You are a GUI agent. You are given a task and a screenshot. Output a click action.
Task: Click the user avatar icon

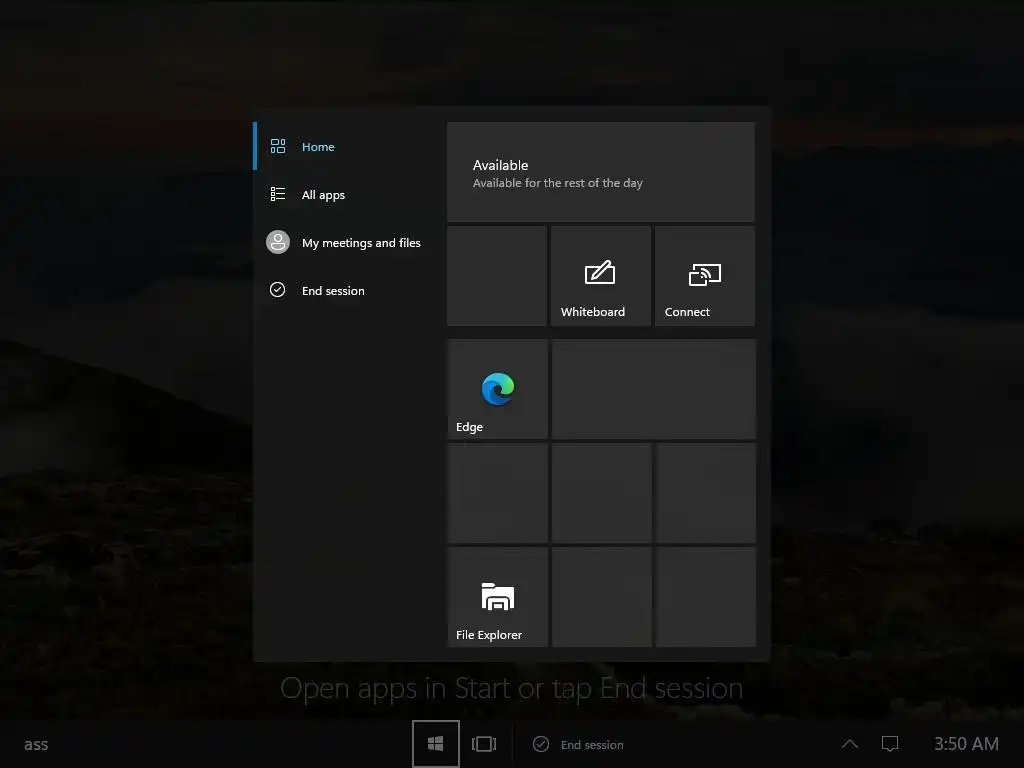(278, 242)
